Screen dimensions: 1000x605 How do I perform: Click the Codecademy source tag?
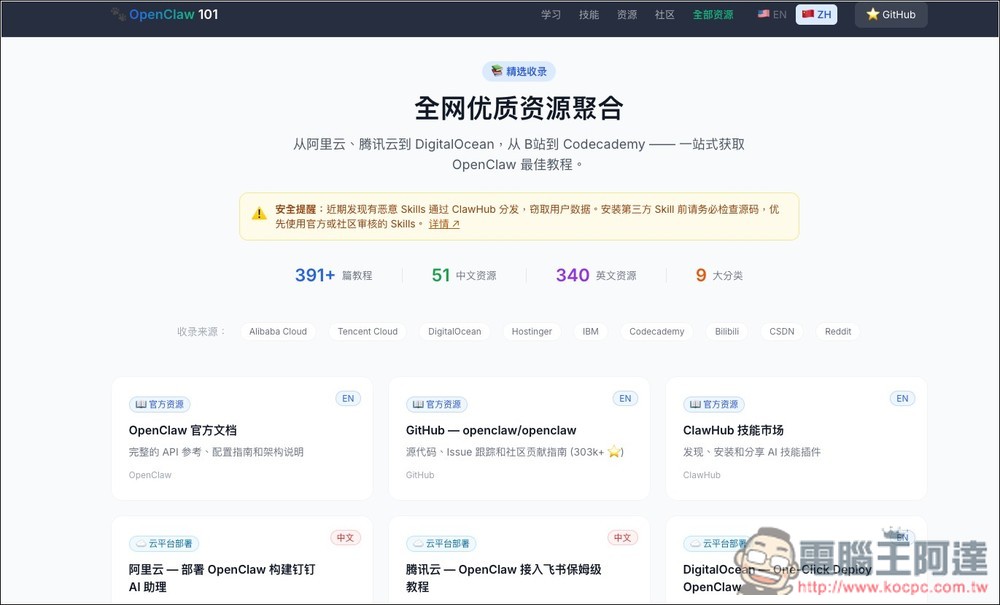click(656, 331)
